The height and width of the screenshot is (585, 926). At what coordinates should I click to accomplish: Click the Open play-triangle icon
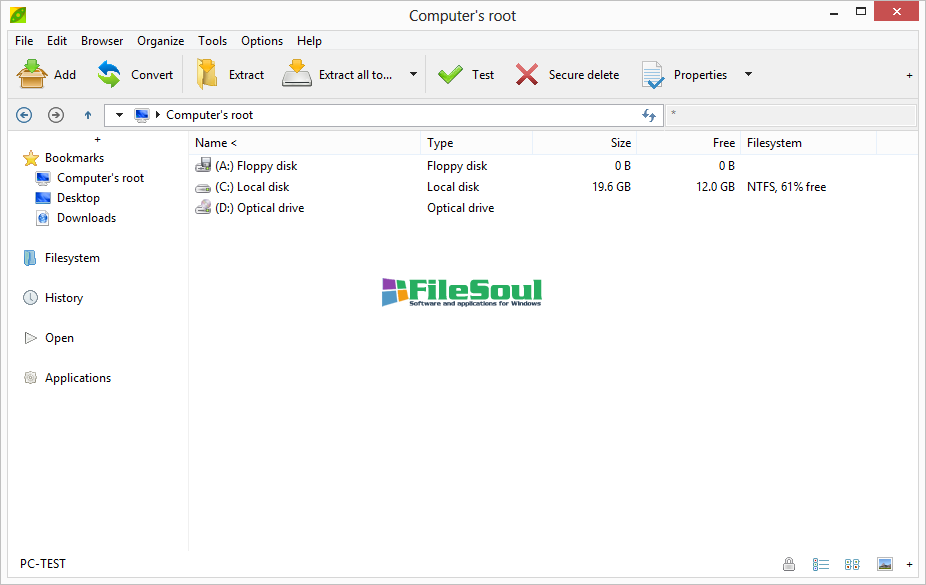pyautogui.click(x=30, y=338)
